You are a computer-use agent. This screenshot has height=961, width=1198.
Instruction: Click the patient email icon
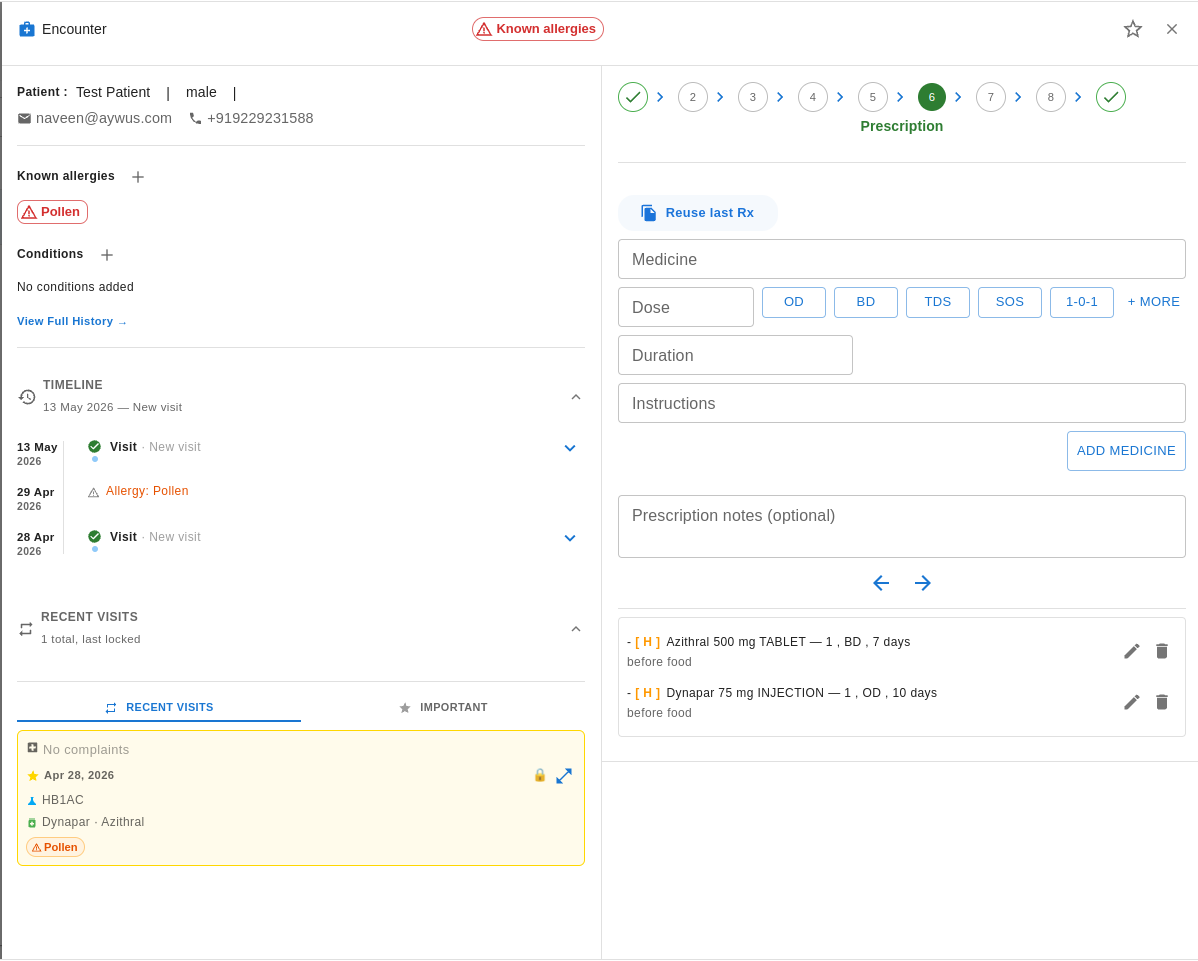coord(24,118)
